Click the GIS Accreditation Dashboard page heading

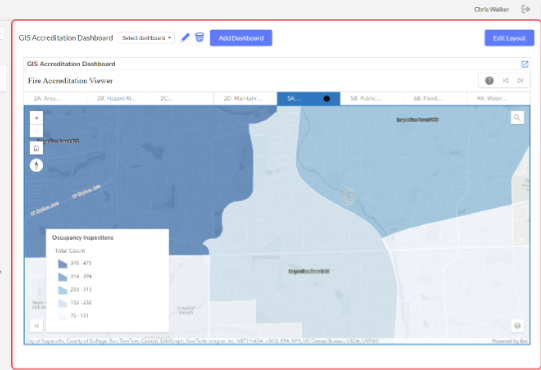(x=66, y=38)
